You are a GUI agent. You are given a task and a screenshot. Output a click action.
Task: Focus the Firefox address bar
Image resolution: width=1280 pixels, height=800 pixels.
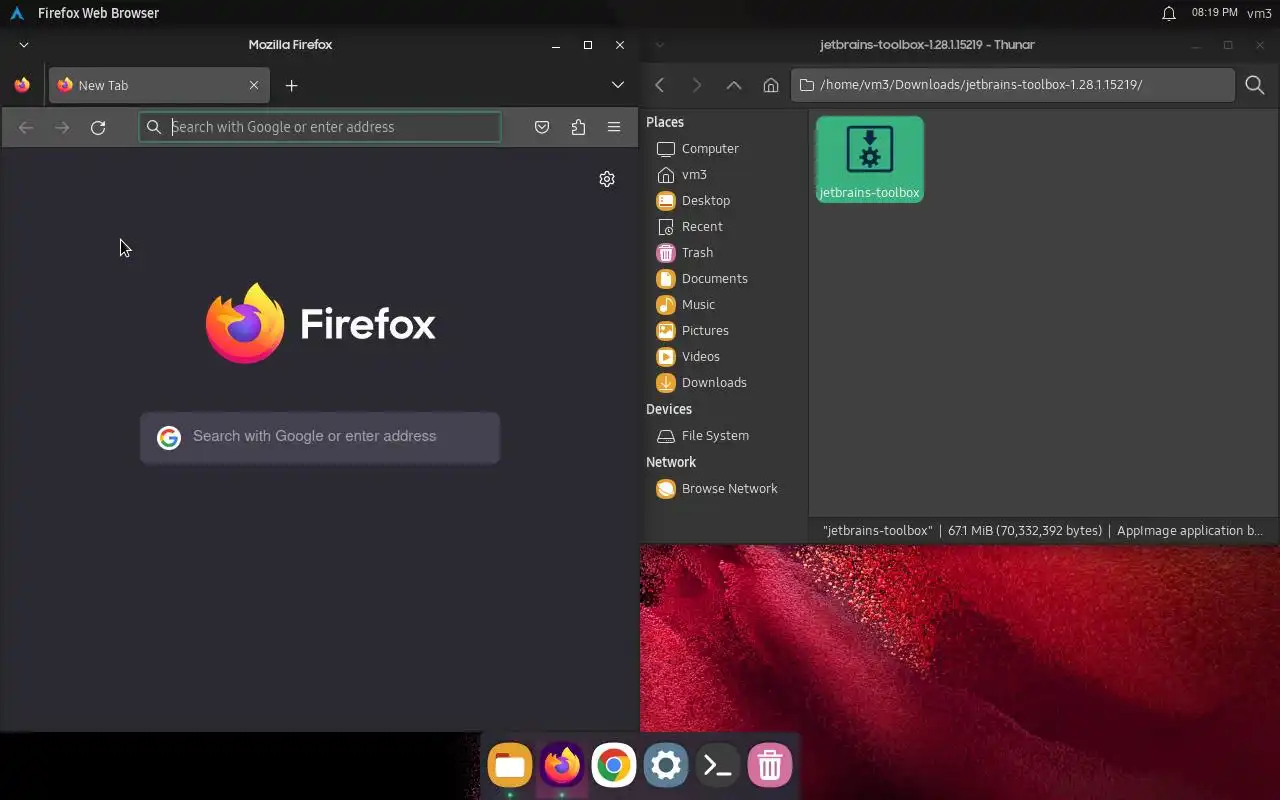320,127
